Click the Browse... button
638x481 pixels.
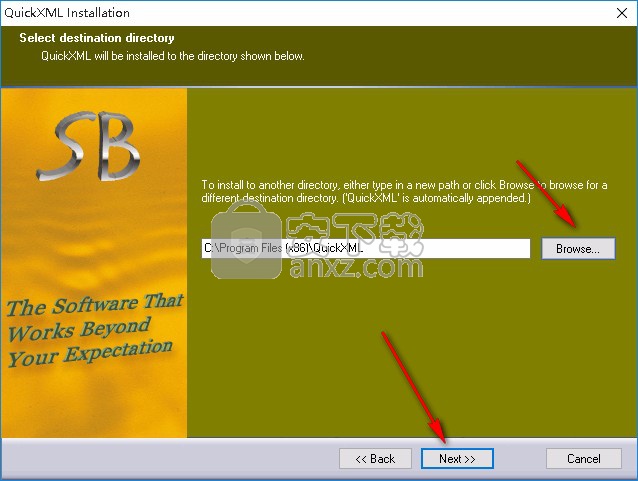[x=578, y=248]
